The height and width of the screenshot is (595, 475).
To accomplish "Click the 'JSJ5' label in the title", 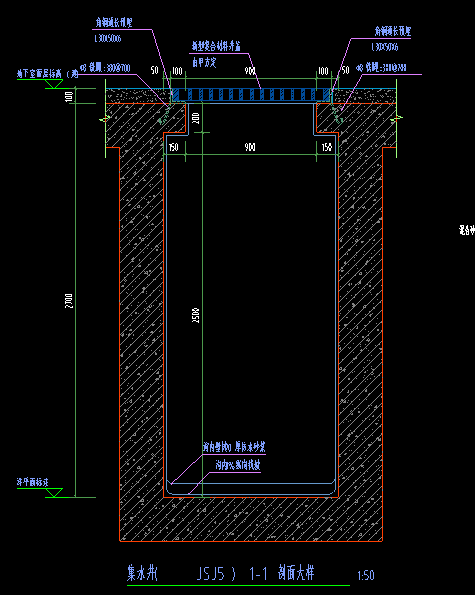I will click(x=211, y=574).
